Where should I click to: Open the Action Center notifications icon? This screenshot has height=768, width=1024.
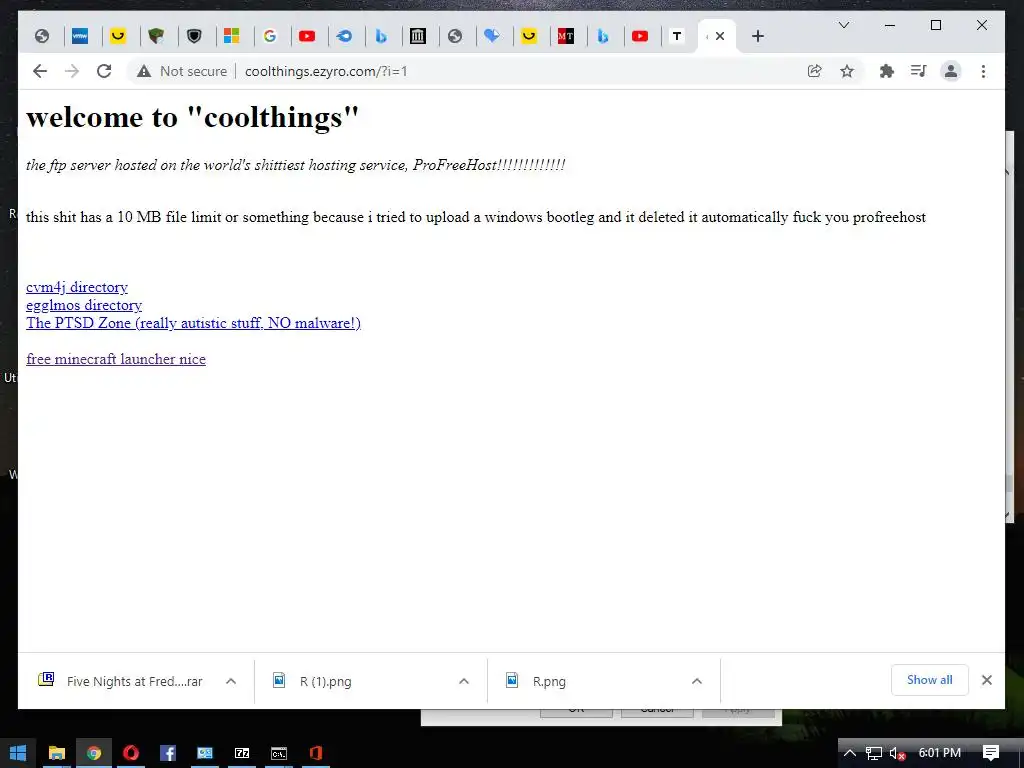[x=991, y=753]
